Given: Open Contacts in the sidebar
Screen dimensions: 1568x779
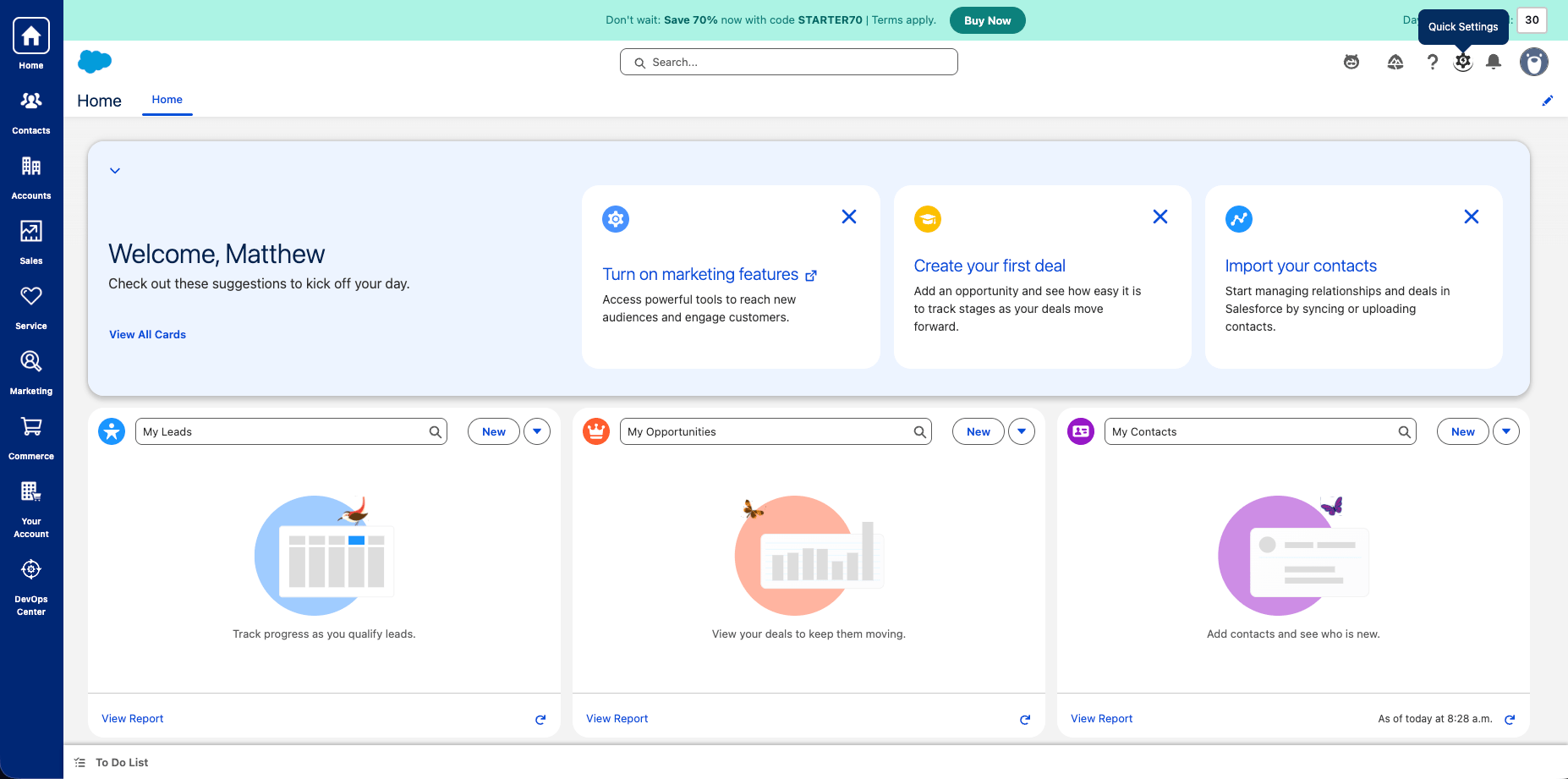Looking at the screenshot, I should pyautogui.click(x=31, y=112).
